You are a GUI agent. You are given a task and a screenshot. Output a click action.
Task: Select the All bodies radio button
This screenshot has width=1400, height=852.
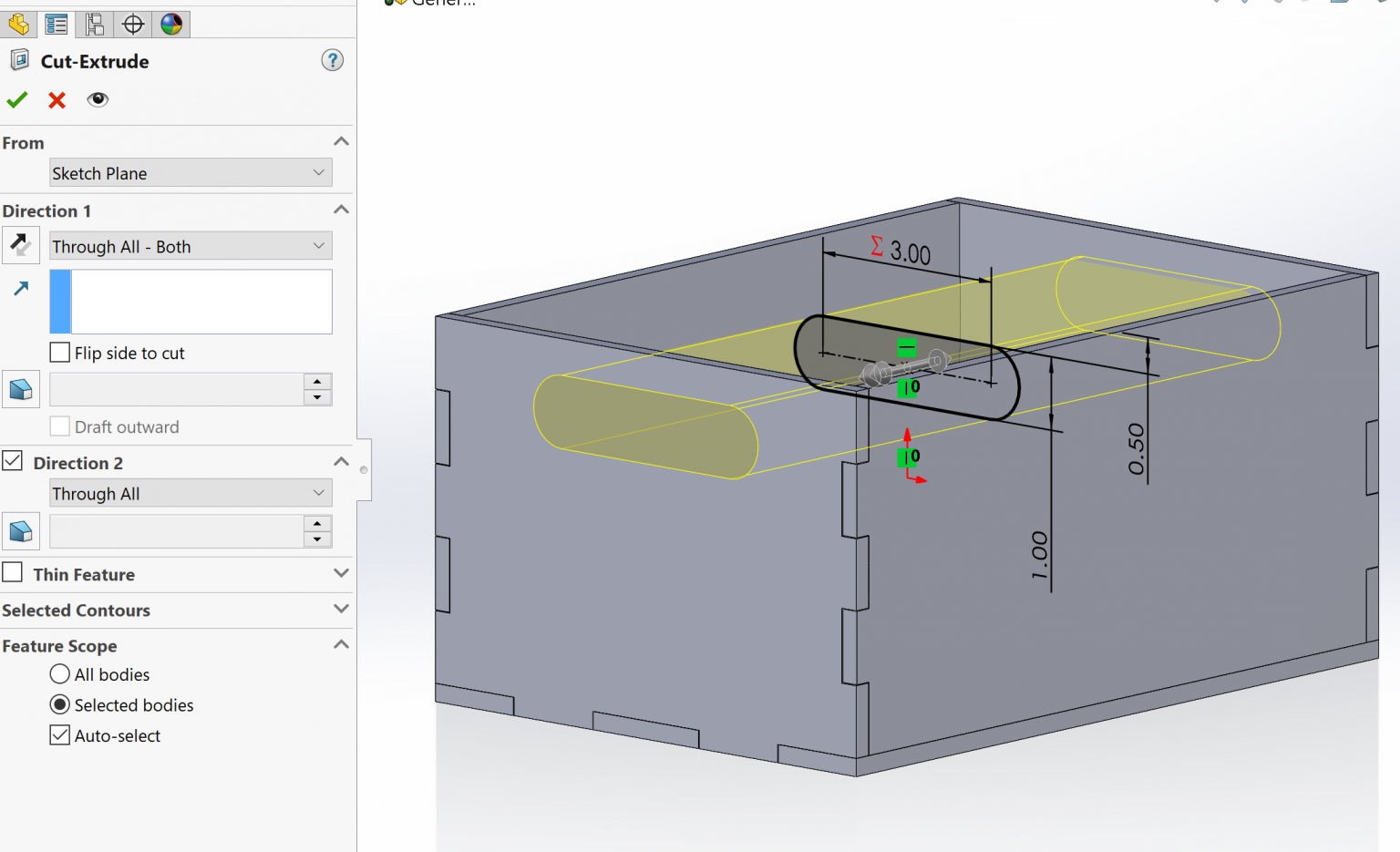pos(59,673)
